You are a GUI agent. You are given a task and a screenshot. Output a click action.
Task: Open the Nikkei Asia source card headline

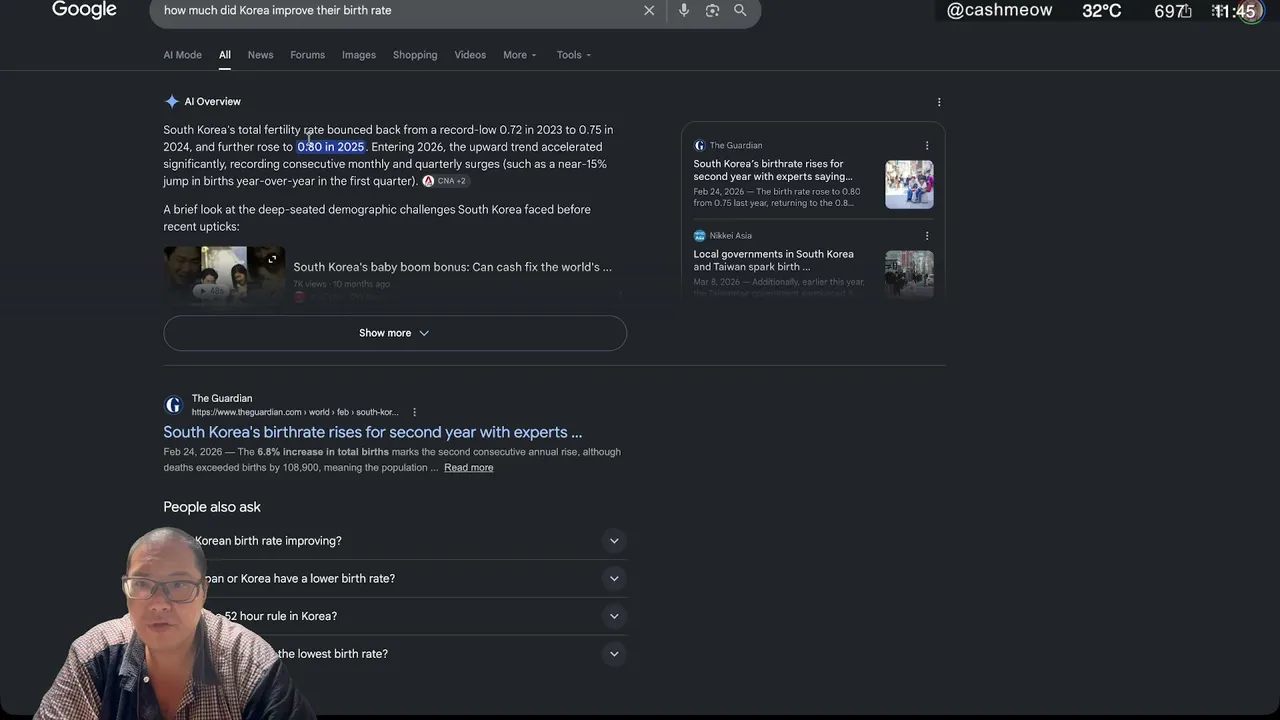coord(773,260)
